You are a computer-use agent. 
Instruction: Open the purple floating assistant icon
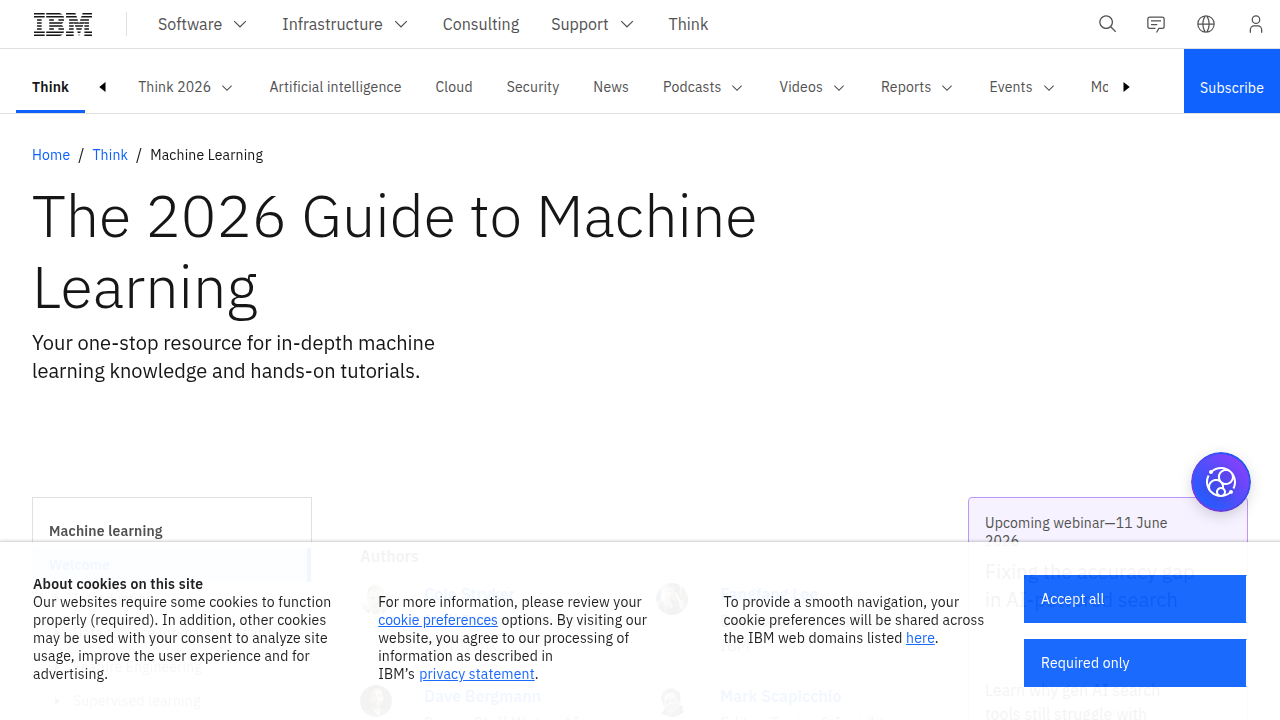pyautogui.click(x=1221, y=482)
